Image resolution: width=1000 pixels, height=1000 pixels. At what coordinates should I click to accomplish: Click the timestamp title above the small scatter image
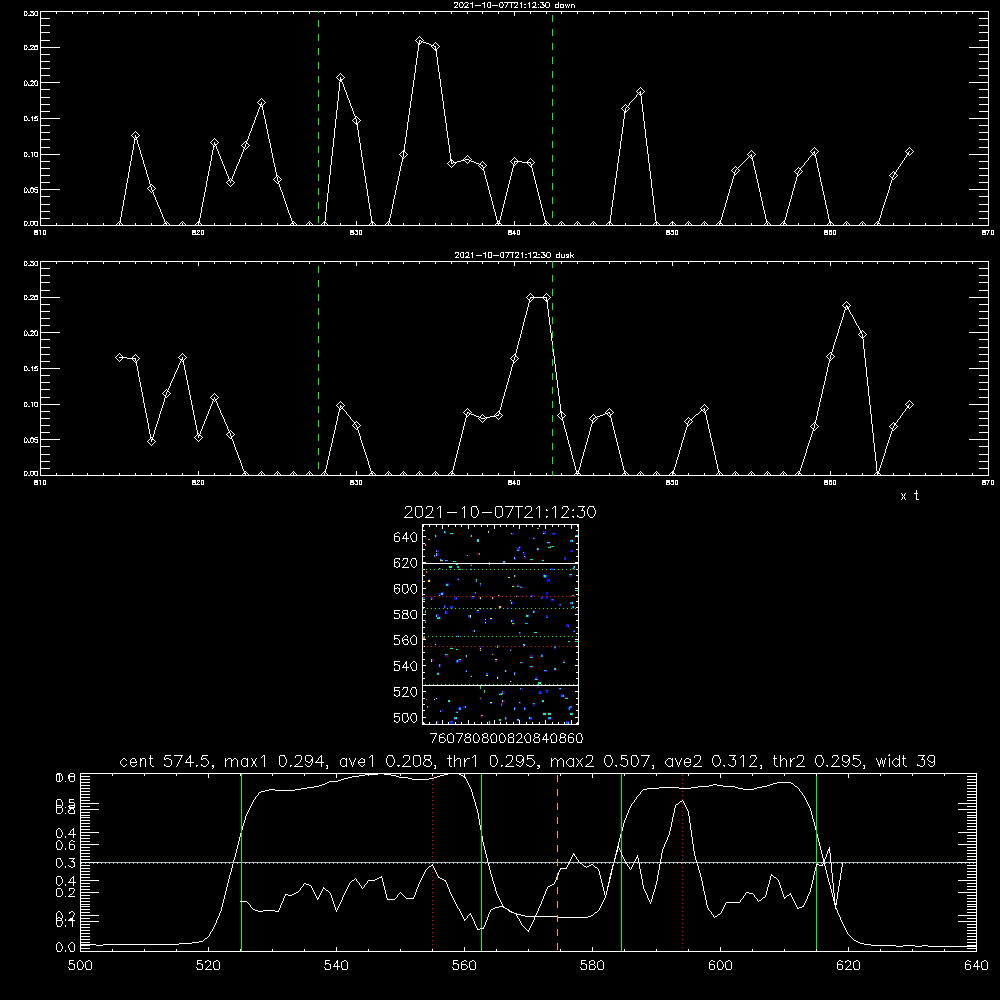tap(500, 512)
